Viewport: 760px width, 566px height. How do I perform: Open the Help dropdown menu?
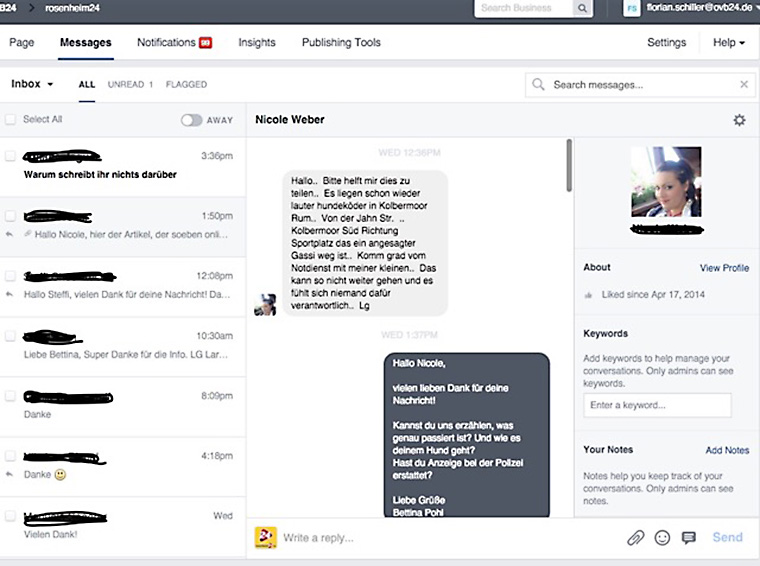(x=728, y=43)
